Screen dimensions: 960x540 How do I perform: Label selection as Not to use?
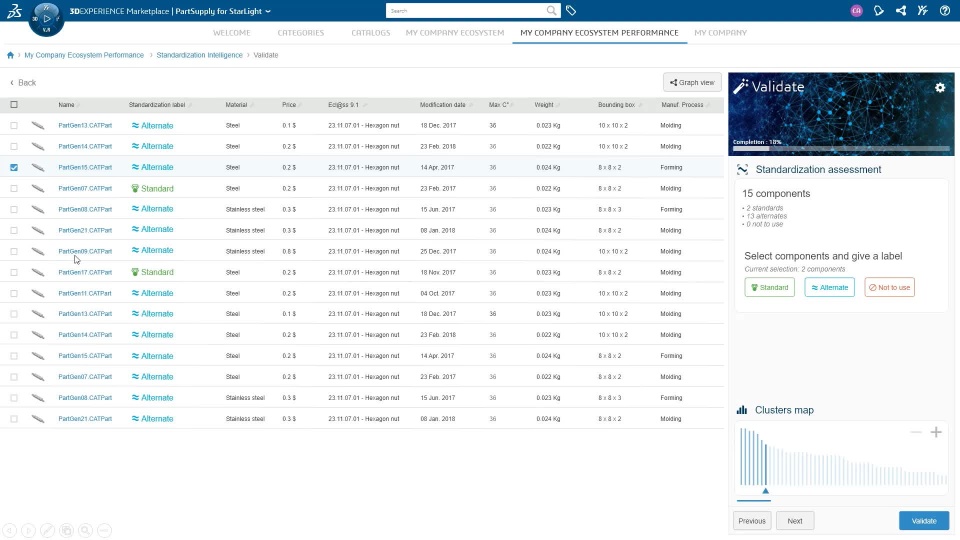(890, 287)
